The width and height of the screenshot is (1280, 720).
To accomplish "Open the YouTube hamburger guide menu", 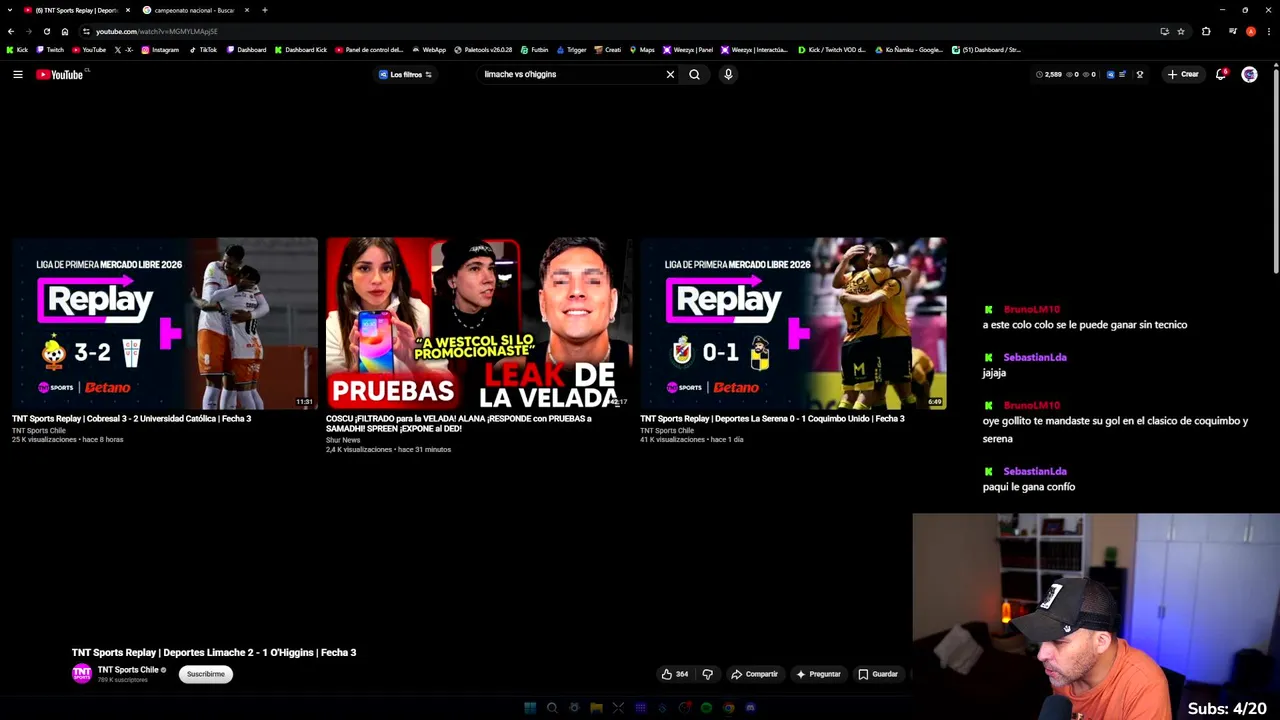I will point(18,74).
